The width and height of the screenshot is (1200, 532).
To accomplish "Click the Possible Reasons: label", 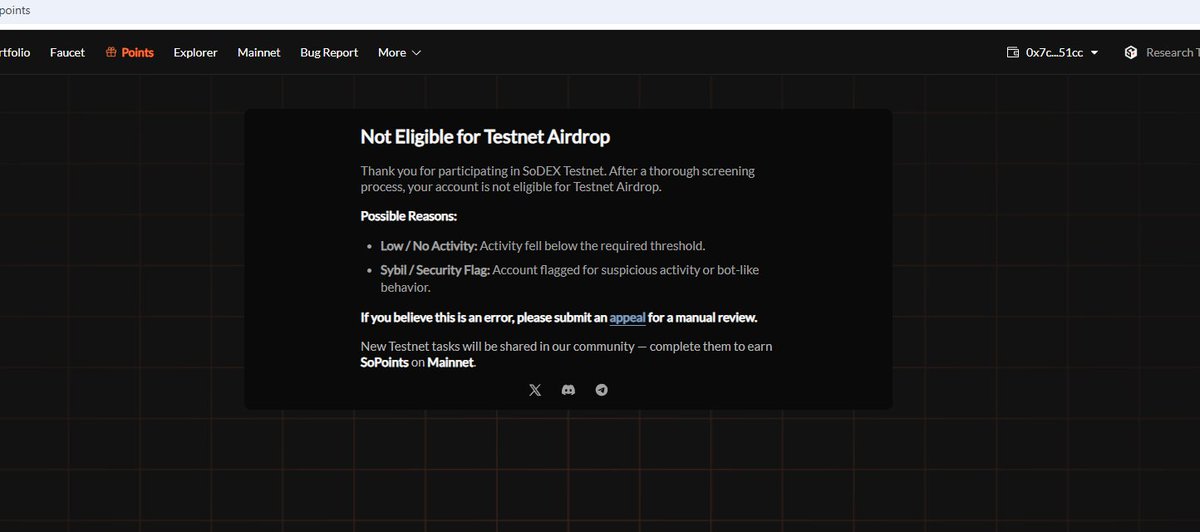I will [x=408, y=216].
